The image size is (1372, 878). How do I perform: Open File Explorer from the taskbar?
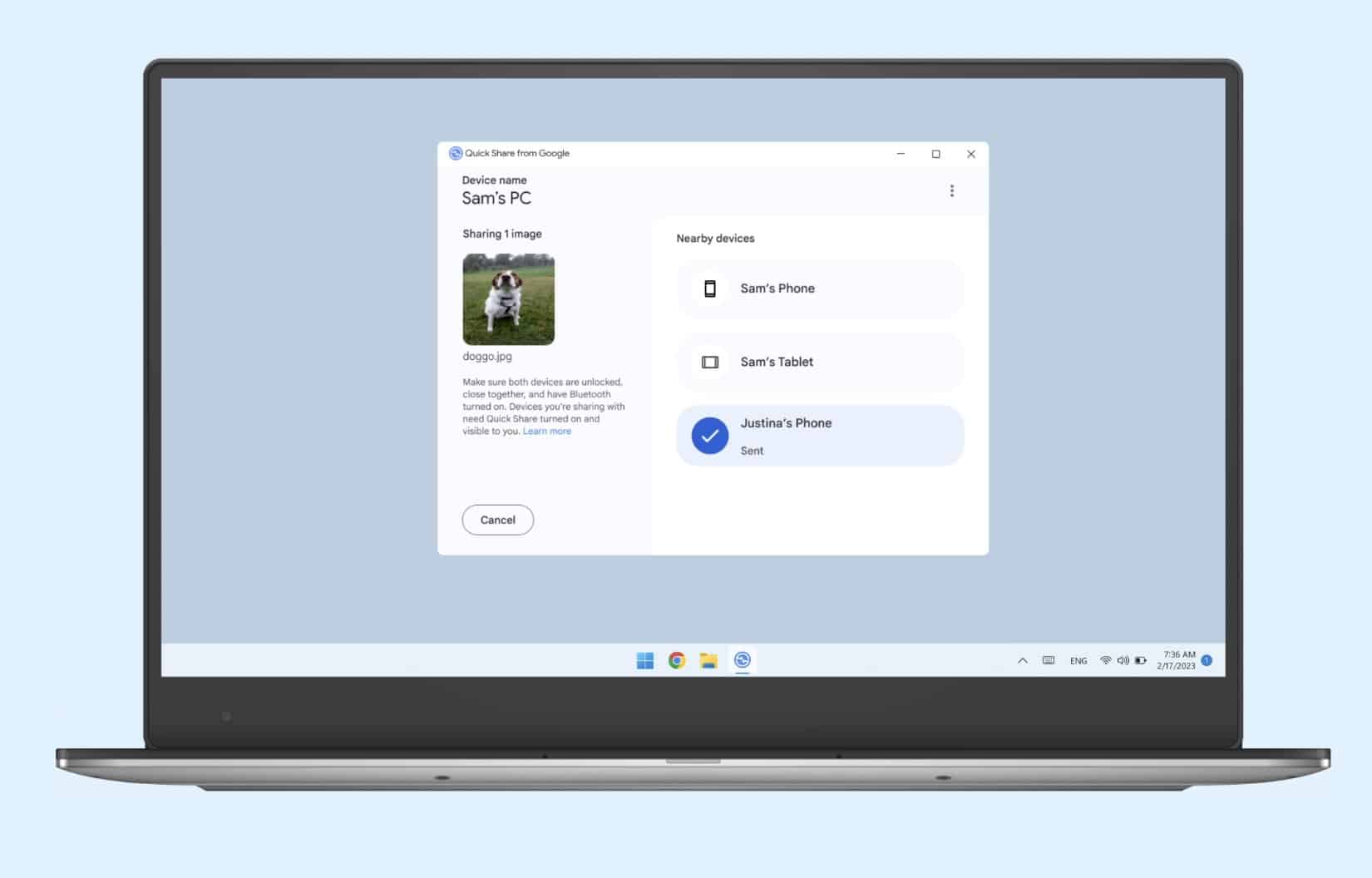(x=710, y=660)
